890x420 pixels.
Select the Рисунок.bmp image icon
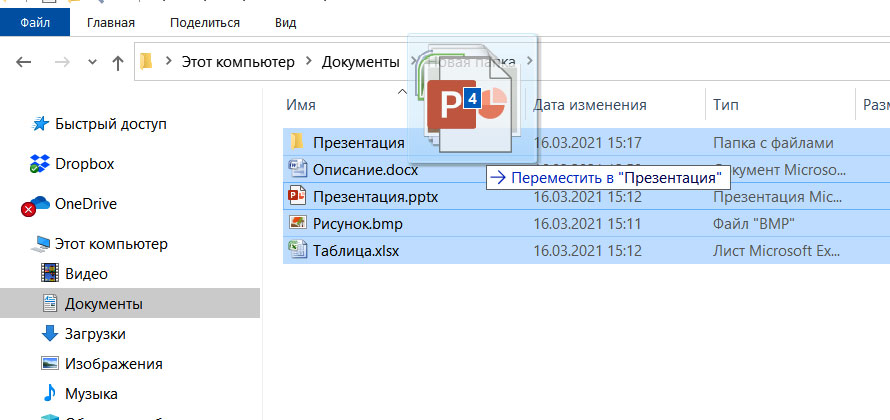pos(297,224)
